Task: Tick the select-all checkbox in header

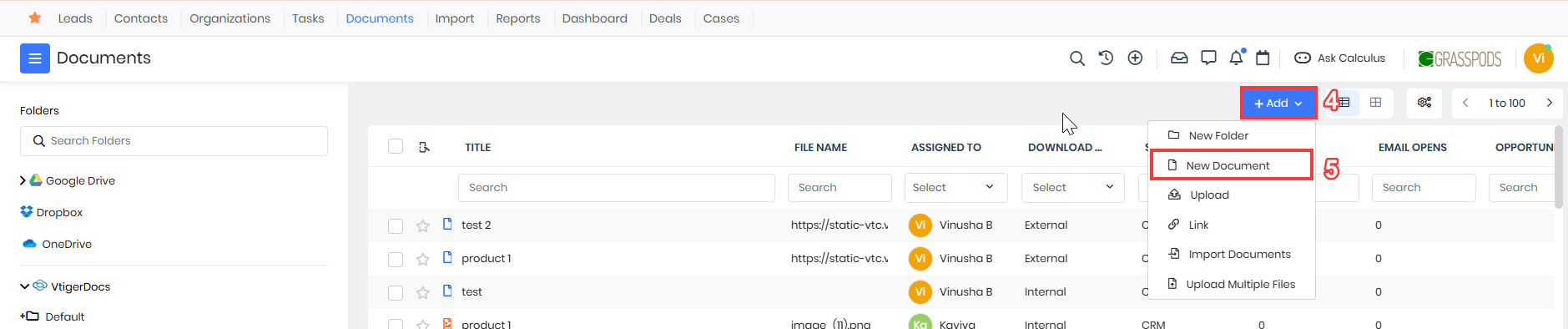Action: pyautogui.click(x=396, y=146)
